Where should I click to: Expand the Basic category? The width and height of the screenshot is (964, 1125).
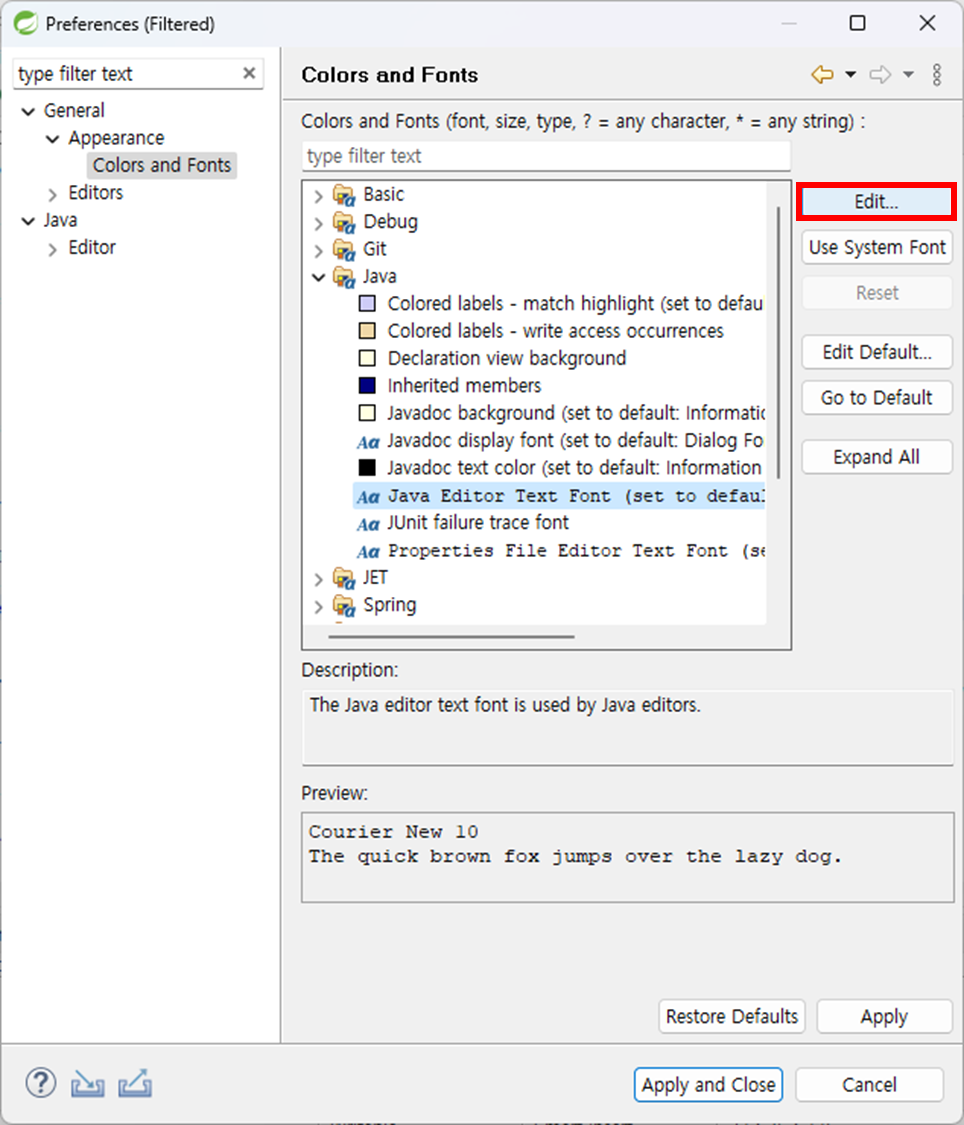[318, 196]
